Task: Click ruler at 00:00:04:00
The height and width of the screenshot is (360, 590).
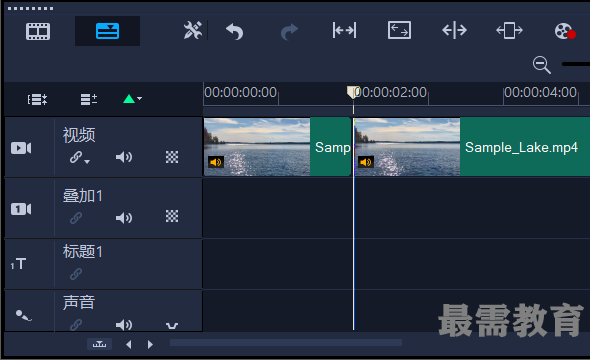Action: 540,92
